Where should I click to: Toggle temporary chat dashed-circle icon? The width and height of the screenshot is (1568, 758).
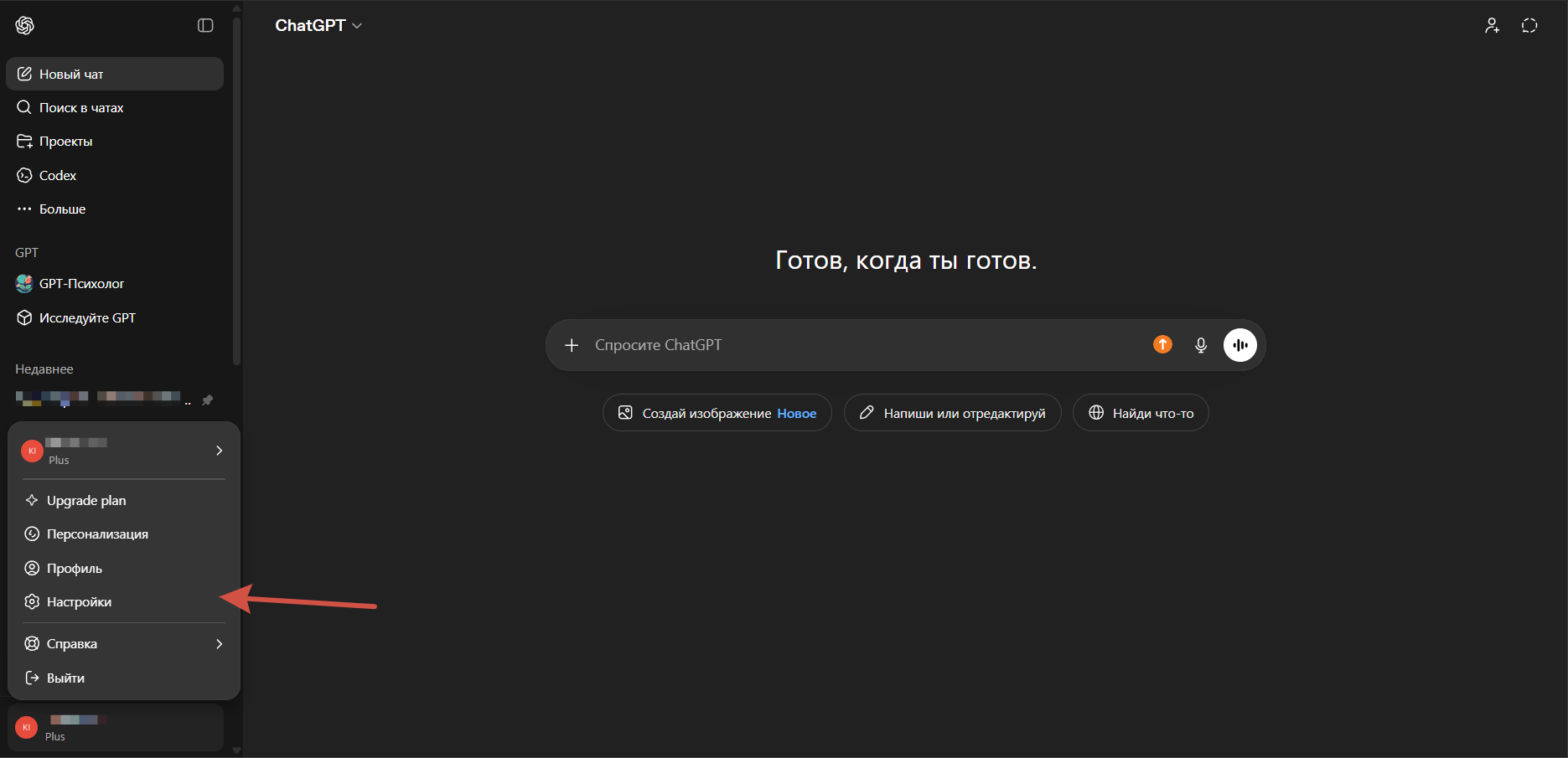[1529, 26]
